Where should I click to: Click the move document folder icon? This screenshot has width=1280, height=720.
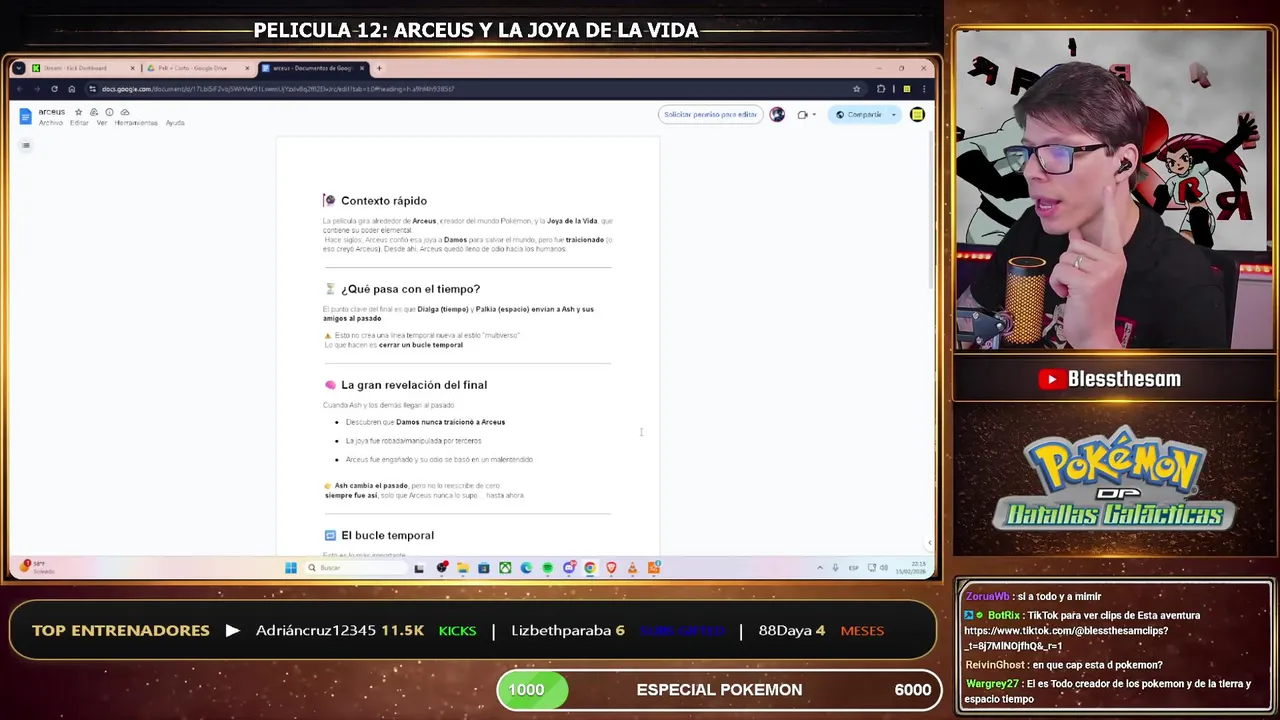[x=94, y=112]
